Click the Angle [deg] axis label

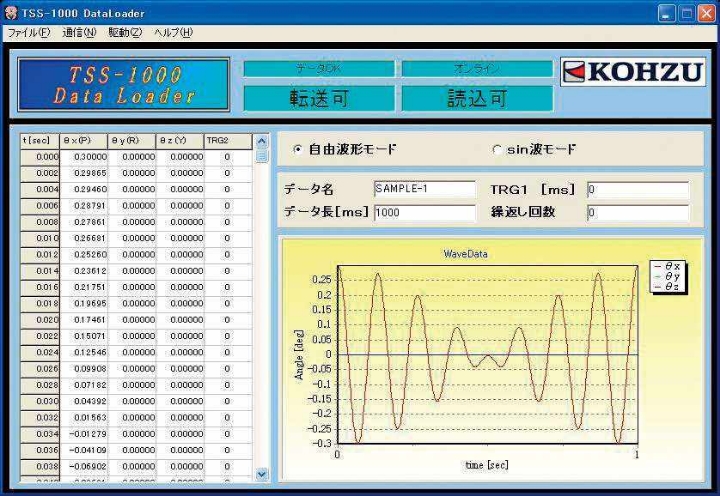click(x=299, y=355)
